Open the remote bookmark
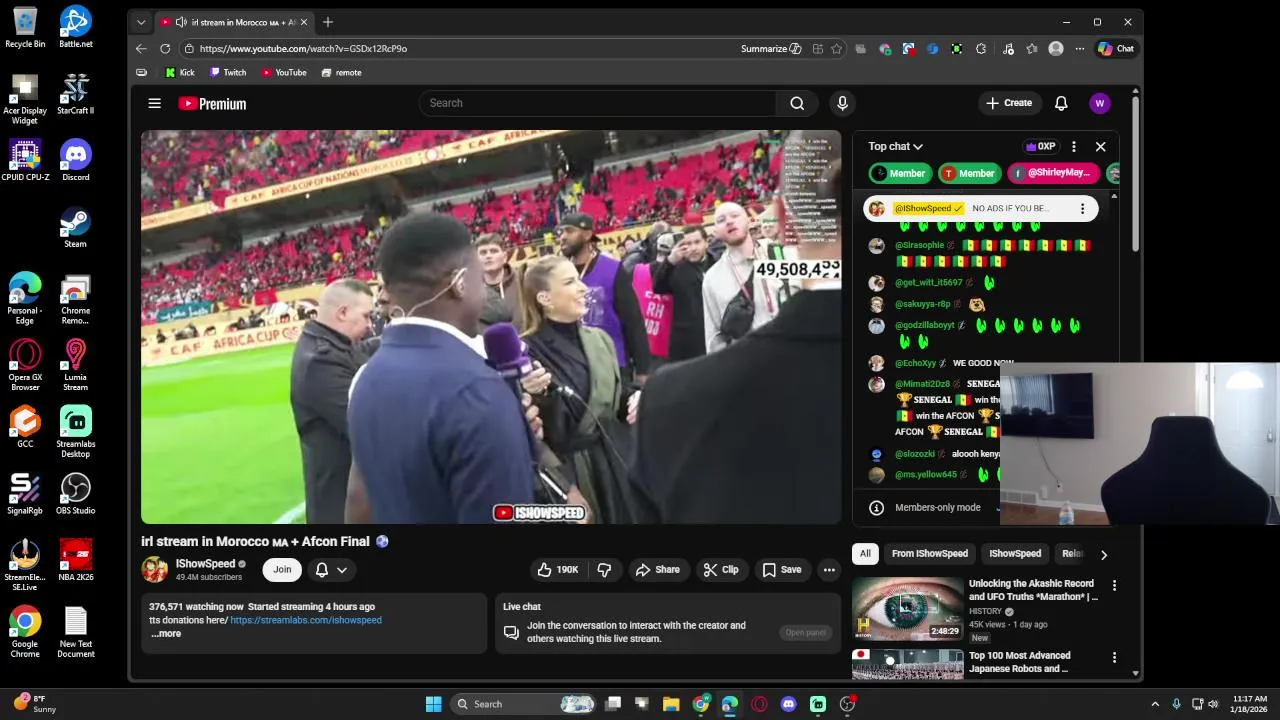This screenshot has width=1280, height=720. (x=342, y=72)
